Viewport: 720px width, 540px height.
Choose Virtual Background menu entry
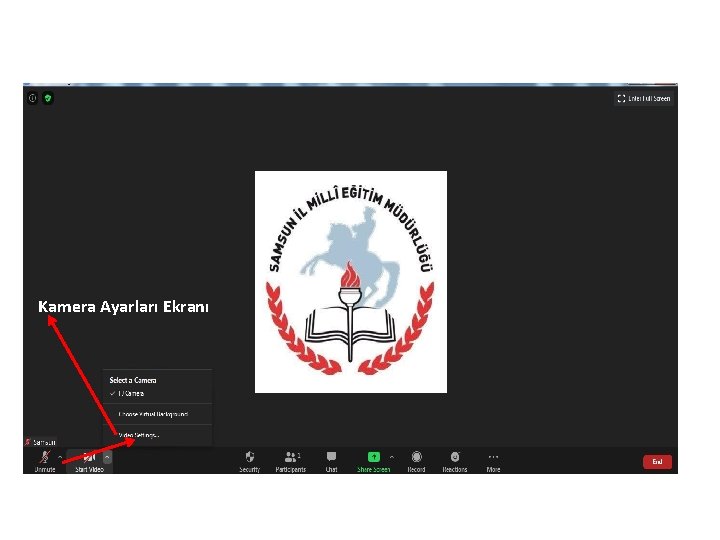pos(157,414)
